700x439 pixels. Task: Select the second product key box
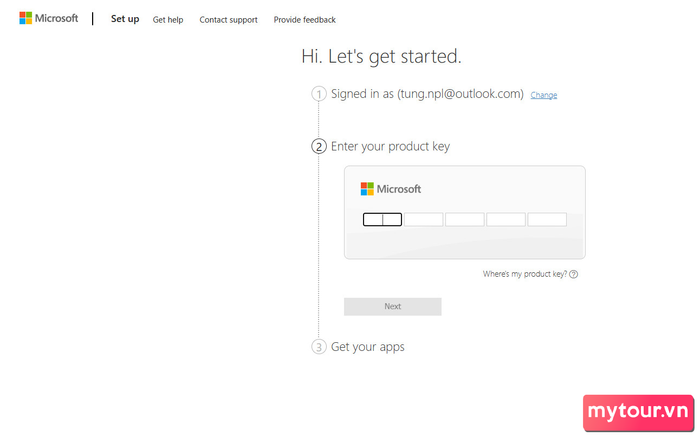[x=423, y=219]
